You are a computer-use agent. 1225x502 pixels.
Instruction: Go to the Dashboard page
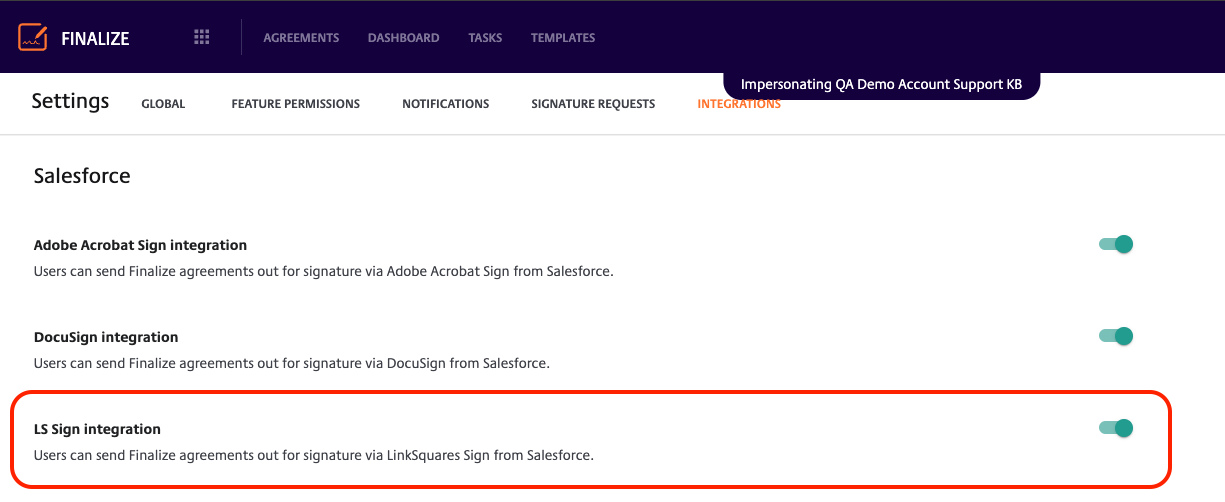[404, 38]
